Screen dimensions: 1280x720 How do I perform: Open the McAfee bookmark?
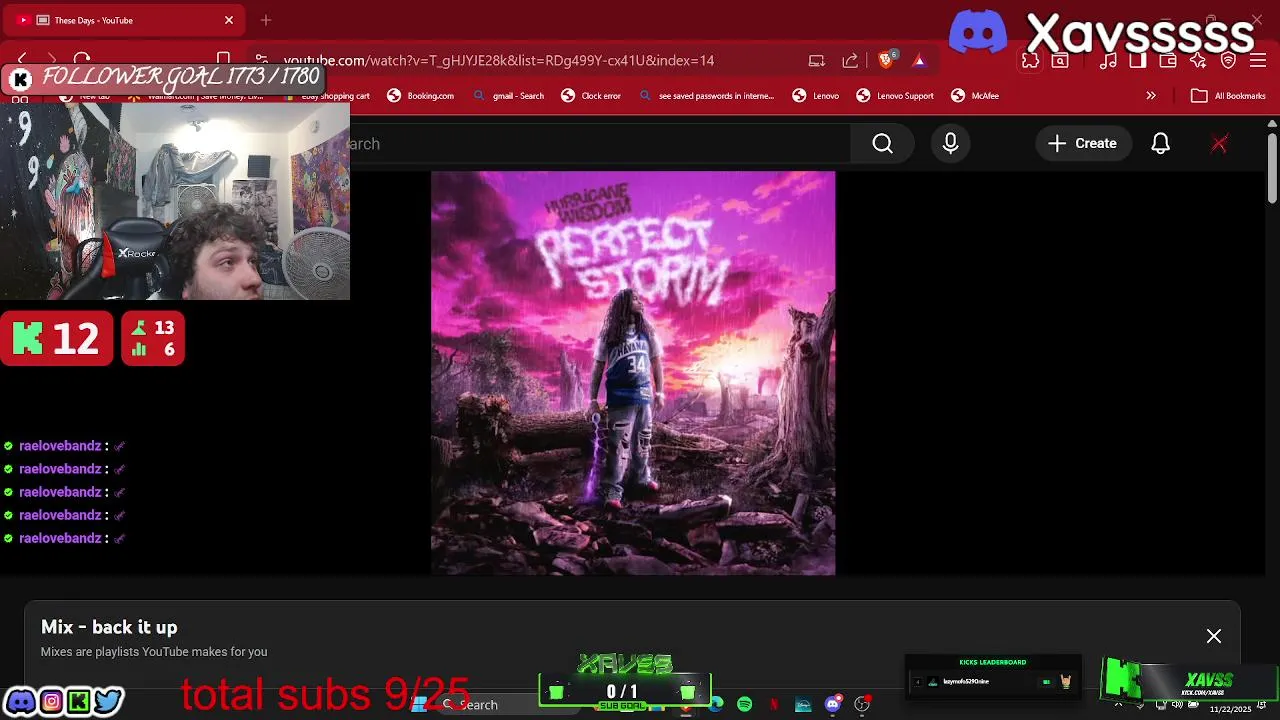tap(975, 96)
